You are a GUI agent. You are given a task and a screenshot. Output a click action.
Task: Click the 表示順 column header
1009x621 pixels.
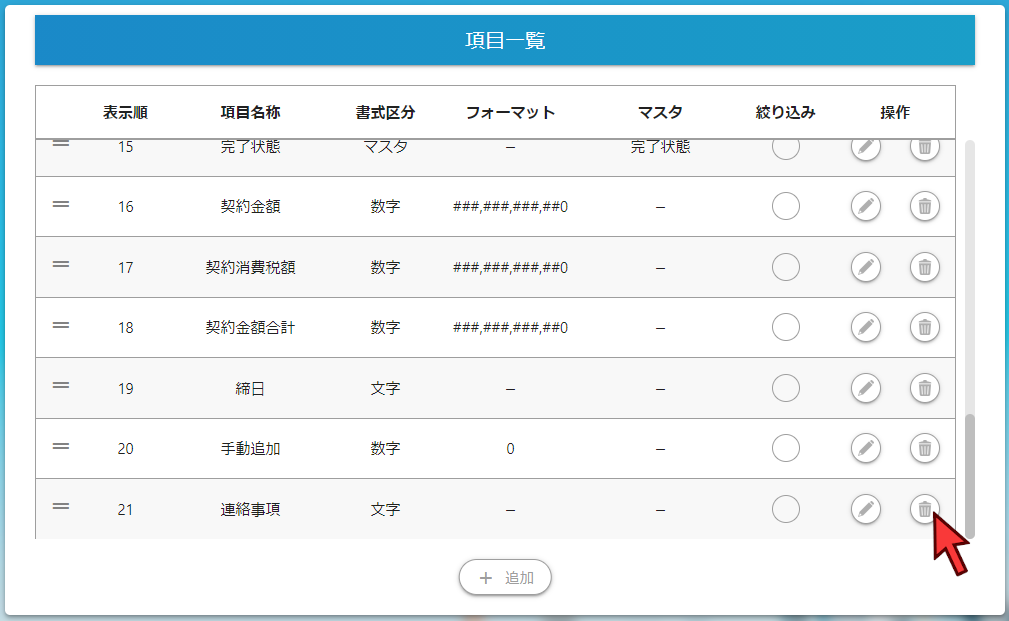pyautogui.click(x=125, y=113)
